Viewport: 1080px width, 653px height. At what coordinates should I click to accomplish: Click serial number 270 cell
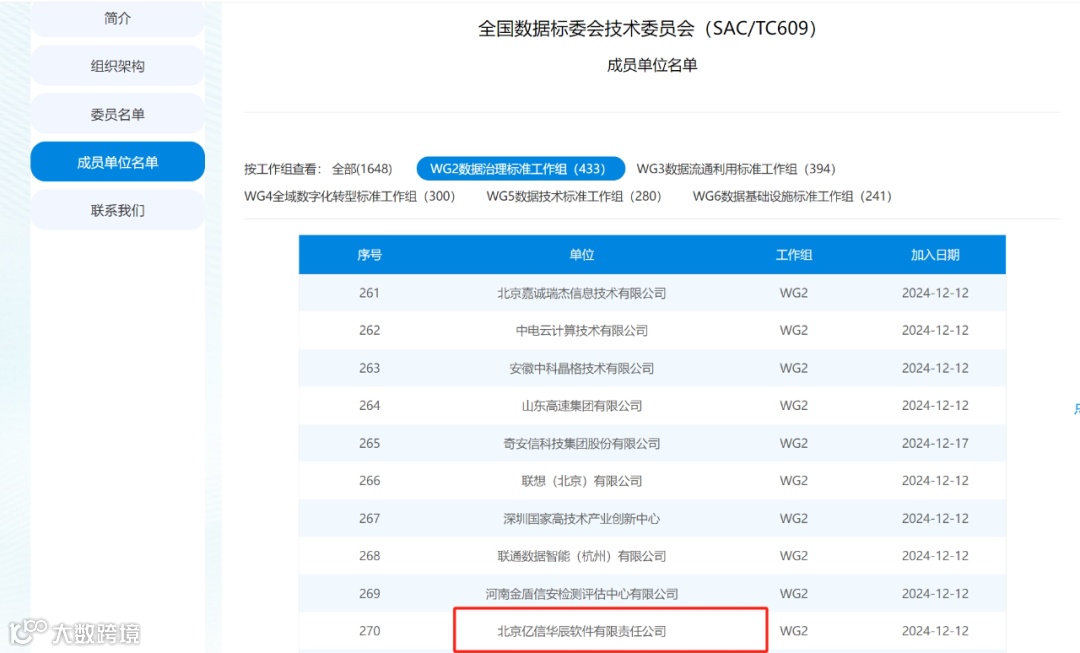tap(369, 631)
